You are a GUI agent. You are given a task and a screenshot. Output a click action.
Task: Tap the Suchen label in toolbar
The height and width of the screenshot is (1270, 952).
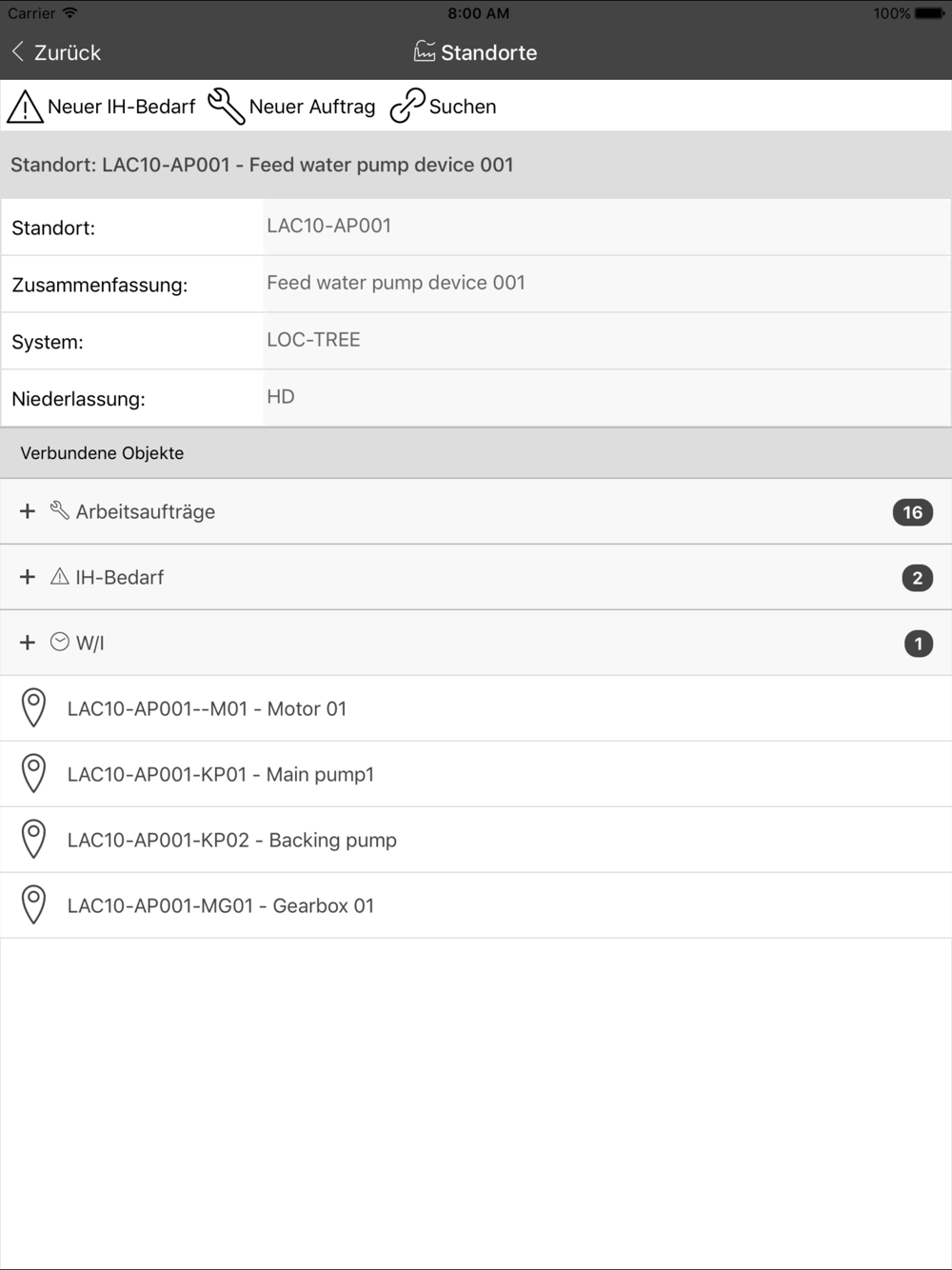click(463, 107)
